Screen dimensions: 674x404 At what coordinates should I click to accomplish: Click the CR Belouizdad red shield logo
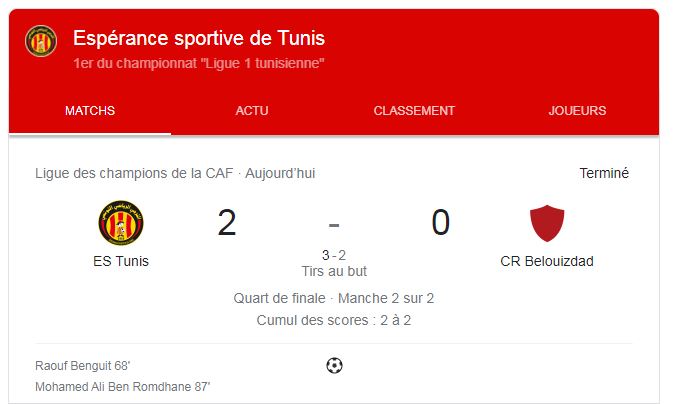click(x=546, y=223)
